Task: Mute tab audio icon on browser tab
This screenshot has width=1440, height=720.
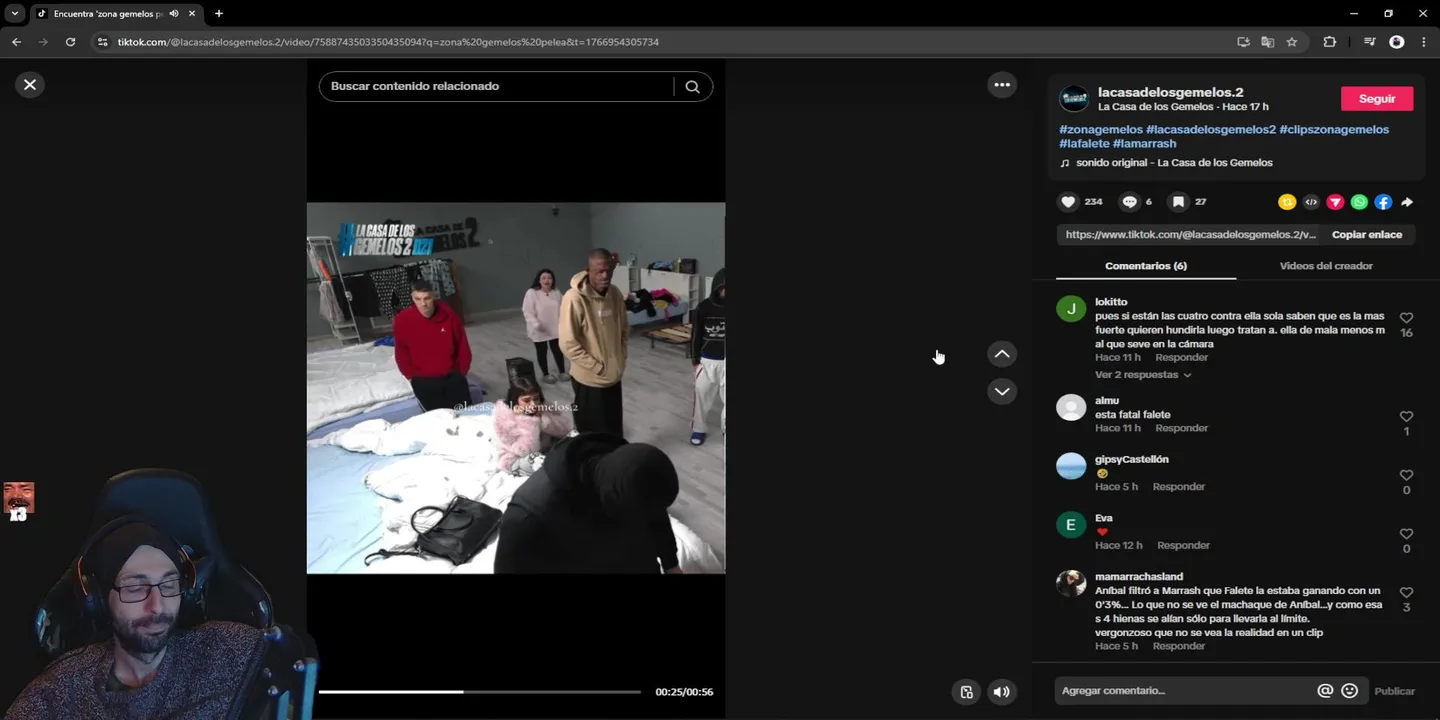Action: (174, 14)
